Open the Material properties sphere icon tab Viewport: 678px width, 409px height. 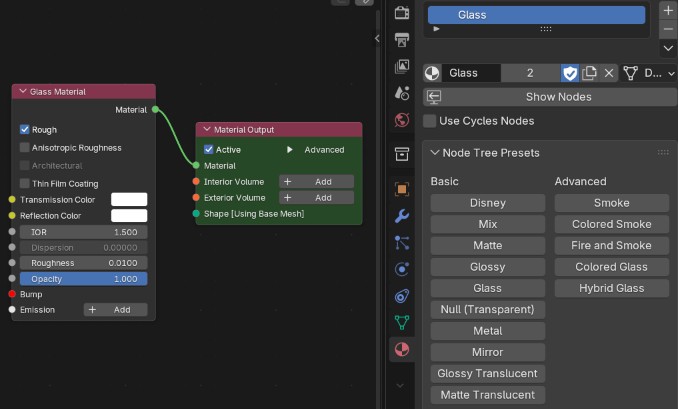(x=402, y=349)
